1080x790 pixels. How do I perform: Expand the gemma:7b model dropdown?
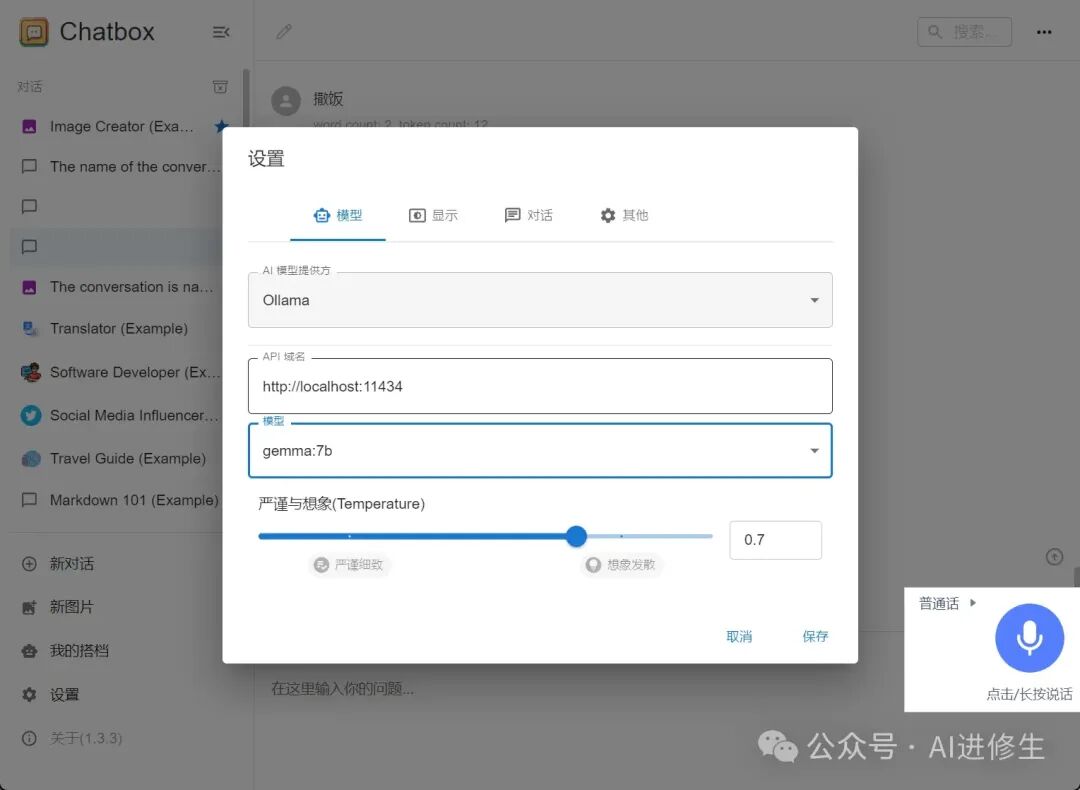tap(540, 450)
